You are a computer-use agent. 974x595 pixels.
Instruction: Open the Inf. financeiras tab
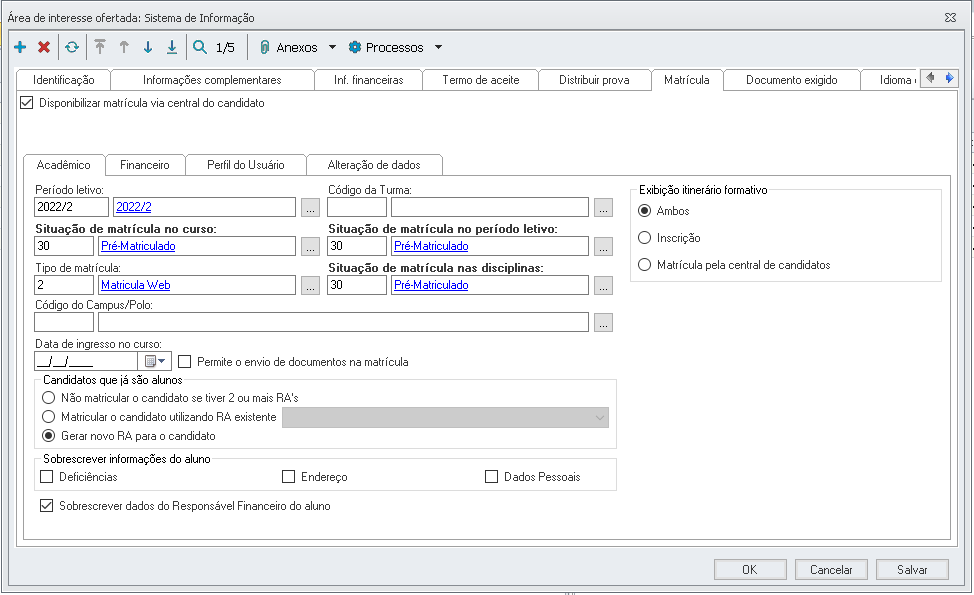[368, 79]
